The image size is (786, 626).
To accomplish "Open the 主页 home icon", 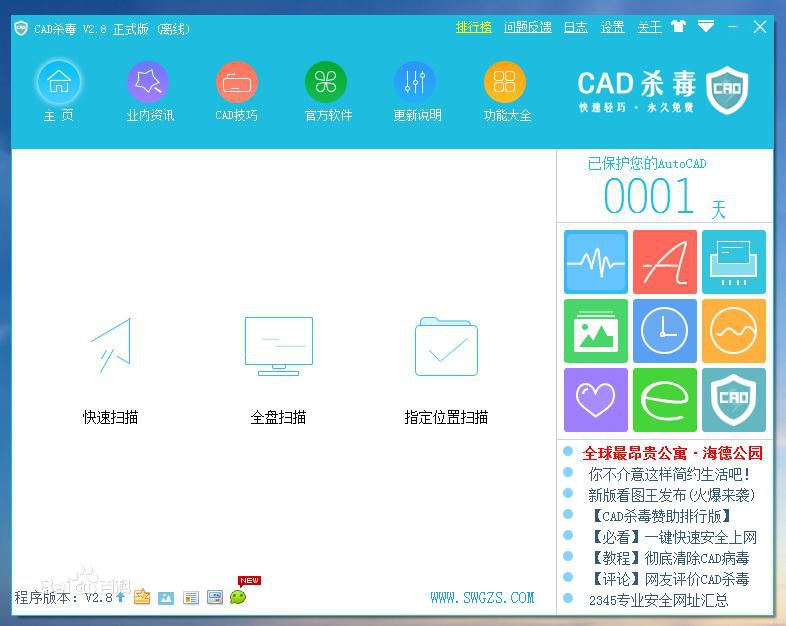I will [x=59, y=82].
